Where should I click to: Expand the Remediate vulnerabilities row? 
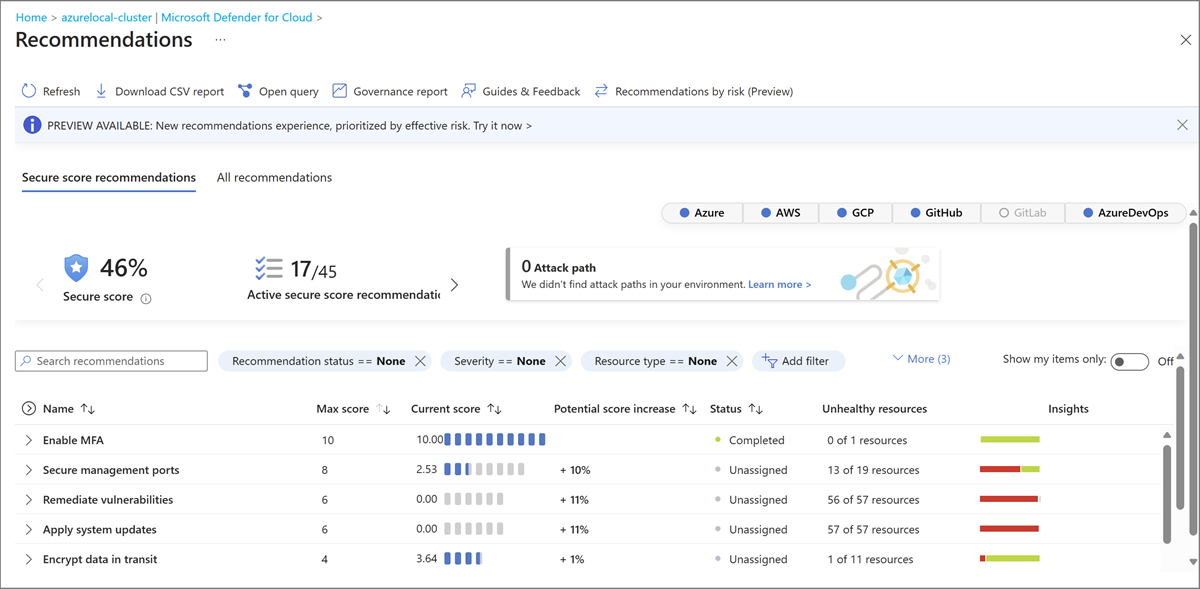(29, 500)
